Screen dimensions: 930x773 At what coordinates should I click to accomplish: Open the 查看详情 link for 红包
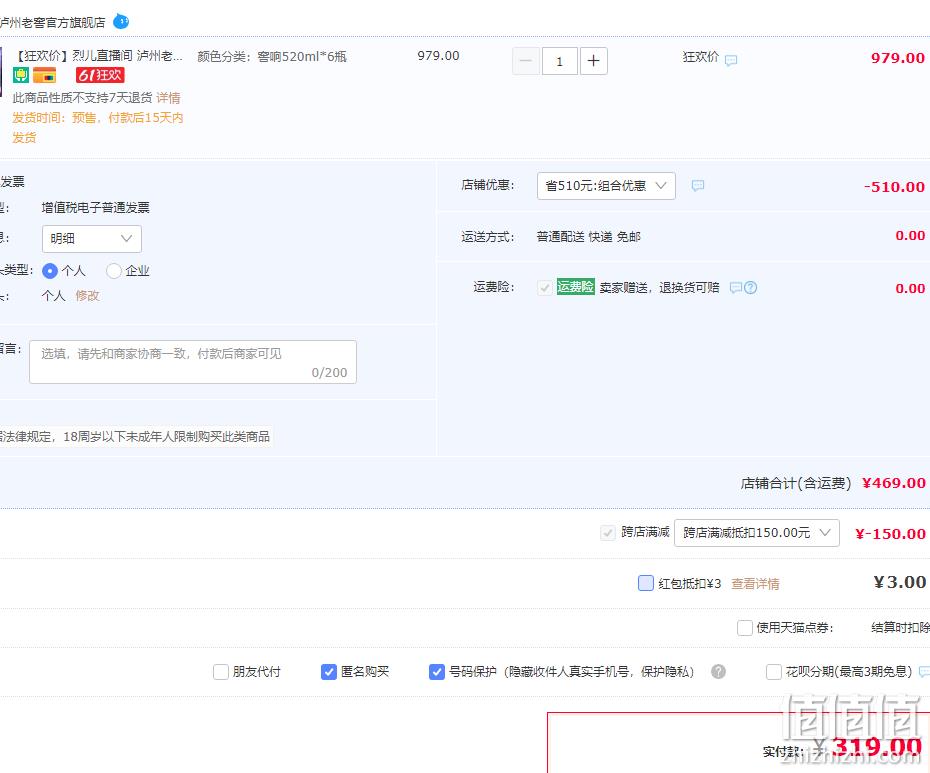click(x=755, y=584)
